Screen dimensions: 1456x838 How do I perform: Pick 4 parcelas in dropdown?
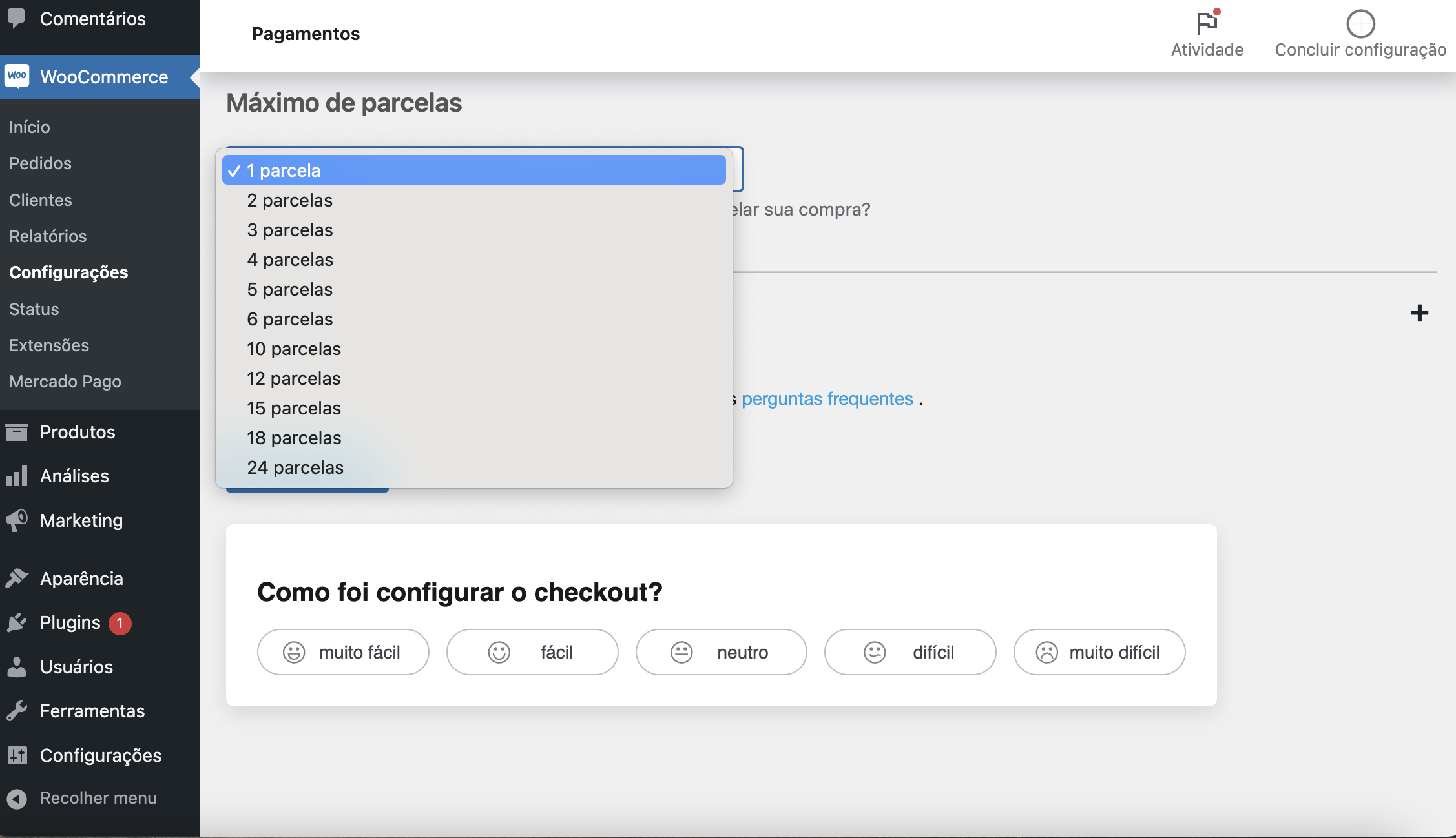point(474,260)
